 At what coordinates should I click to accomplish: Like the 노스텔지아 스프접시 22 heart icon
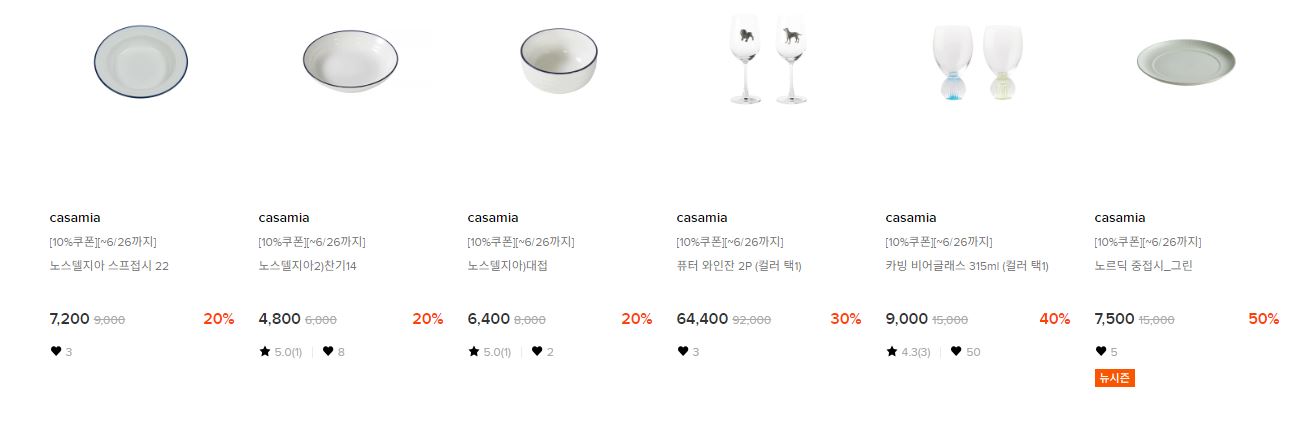(56, 351)
